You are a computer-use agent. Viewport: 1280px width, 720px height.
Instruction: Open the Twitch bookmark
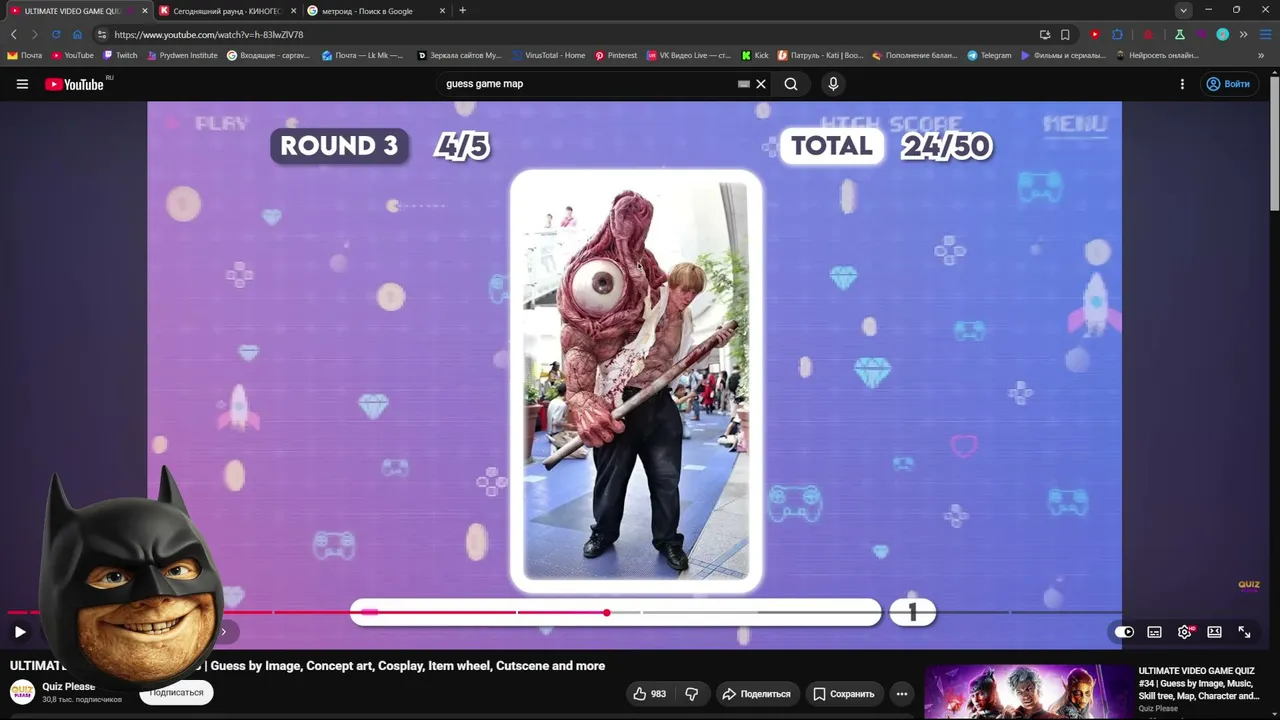[121, 55]
